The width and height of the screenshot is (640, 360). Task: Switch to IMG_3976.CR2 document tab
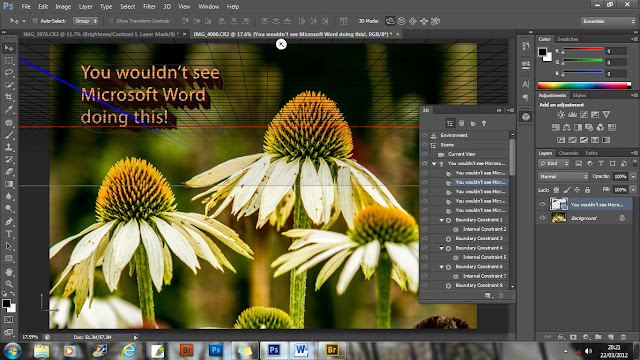tap(100, 34)
